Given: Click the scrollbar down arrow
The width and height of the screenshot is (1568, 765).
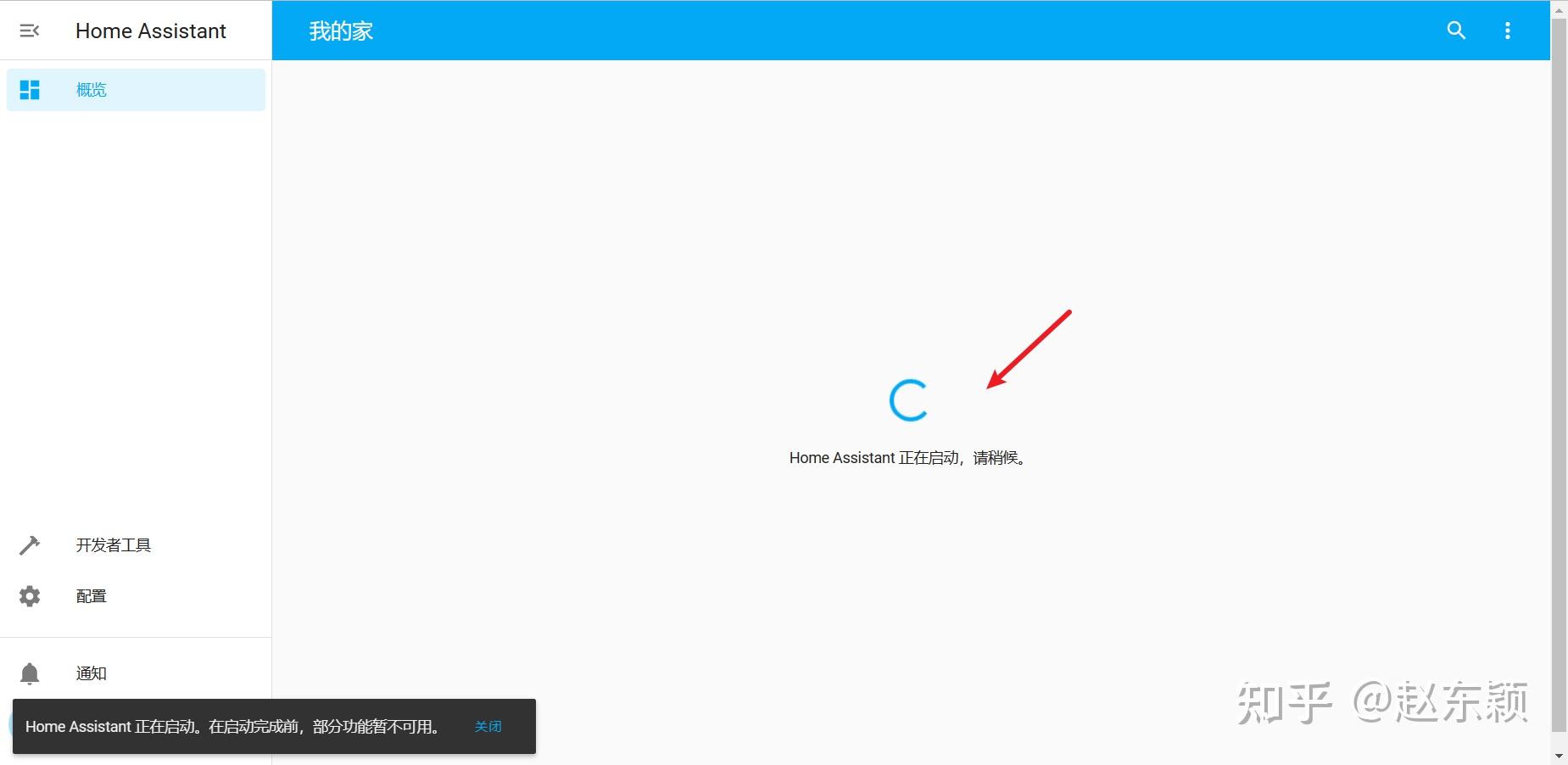Looking at the screenshot, I should click(x=1559, y=756).
